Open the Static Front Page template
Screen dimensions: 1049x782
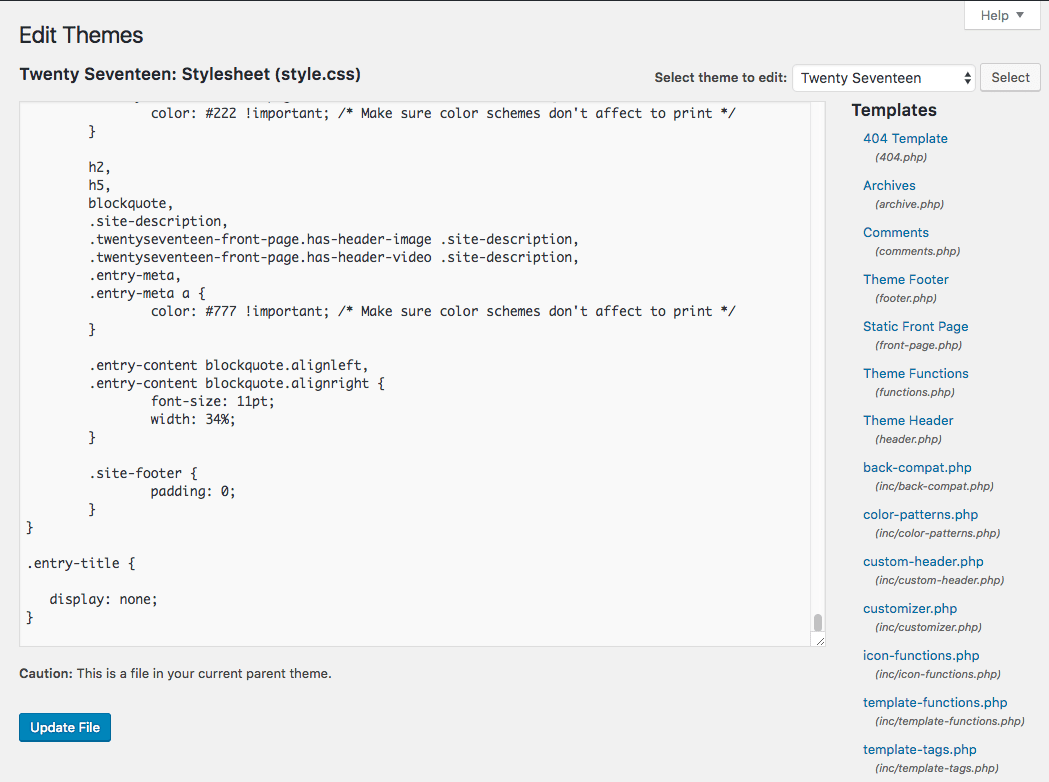coord(915,326)
